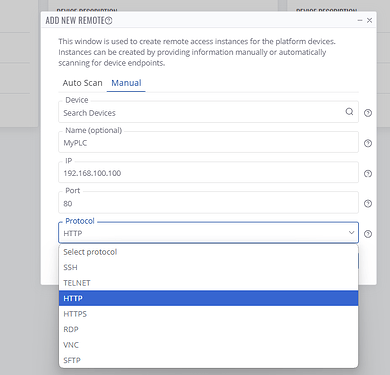Click the help icon beside the IP field
This screenshot has height=375, width=390.
pyautogui.click(x=368, y=174)
